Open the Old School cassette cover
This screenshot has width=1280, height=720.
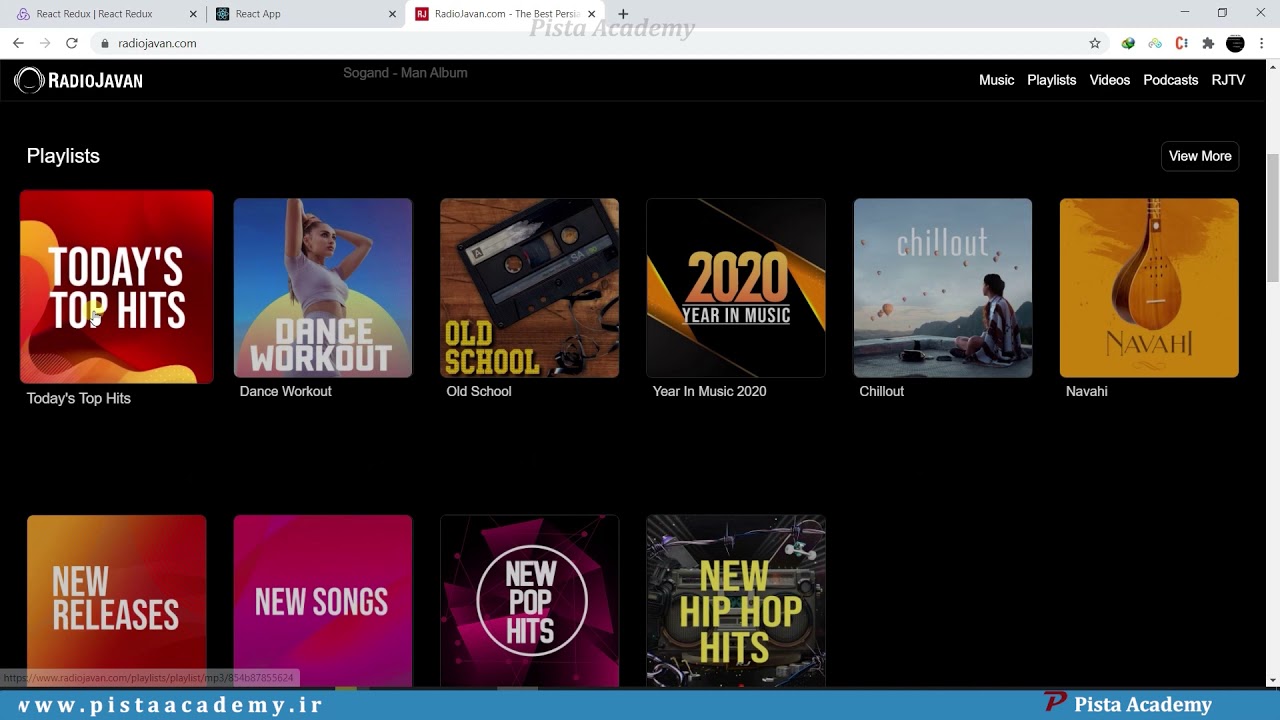click(529, 288)
